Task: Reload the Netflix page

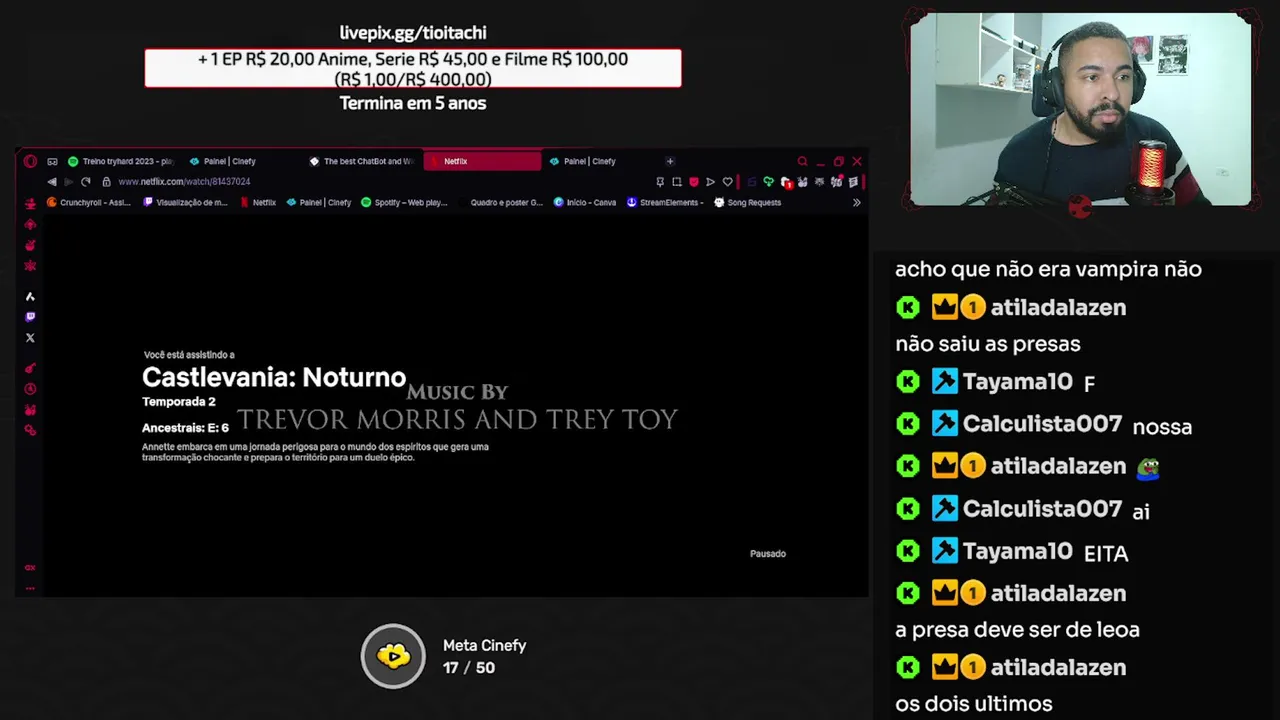Action: (86, 182)
